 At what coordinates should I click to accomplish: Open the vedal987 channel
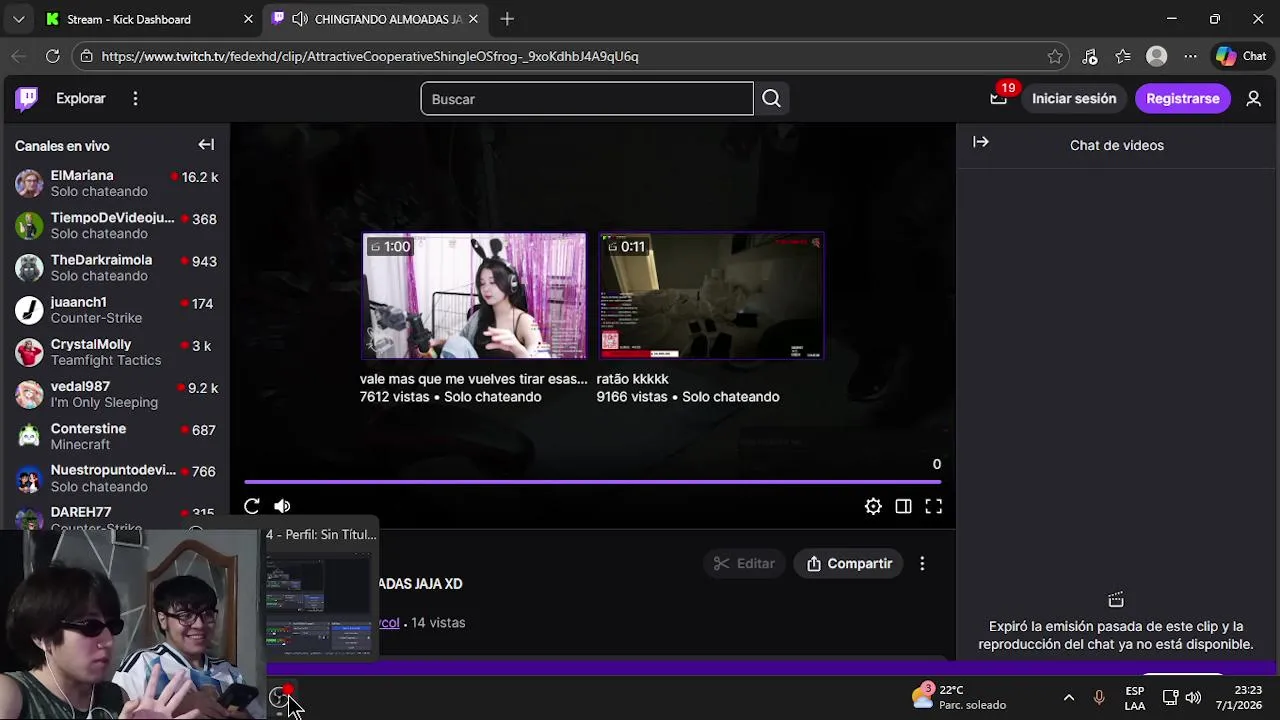(115, 394)
